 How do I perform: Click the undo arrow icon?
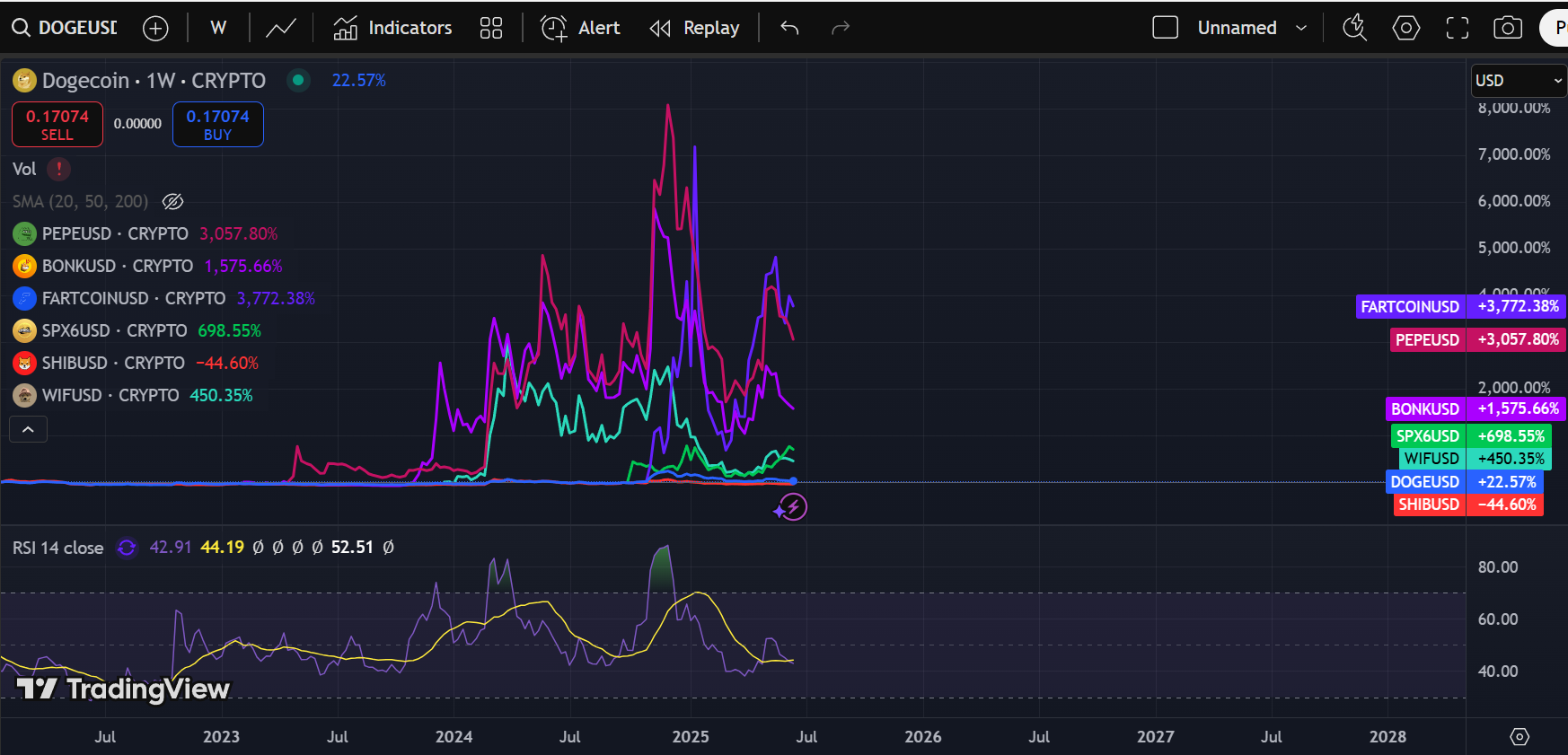pyautogui.click(x=789, y=29)
